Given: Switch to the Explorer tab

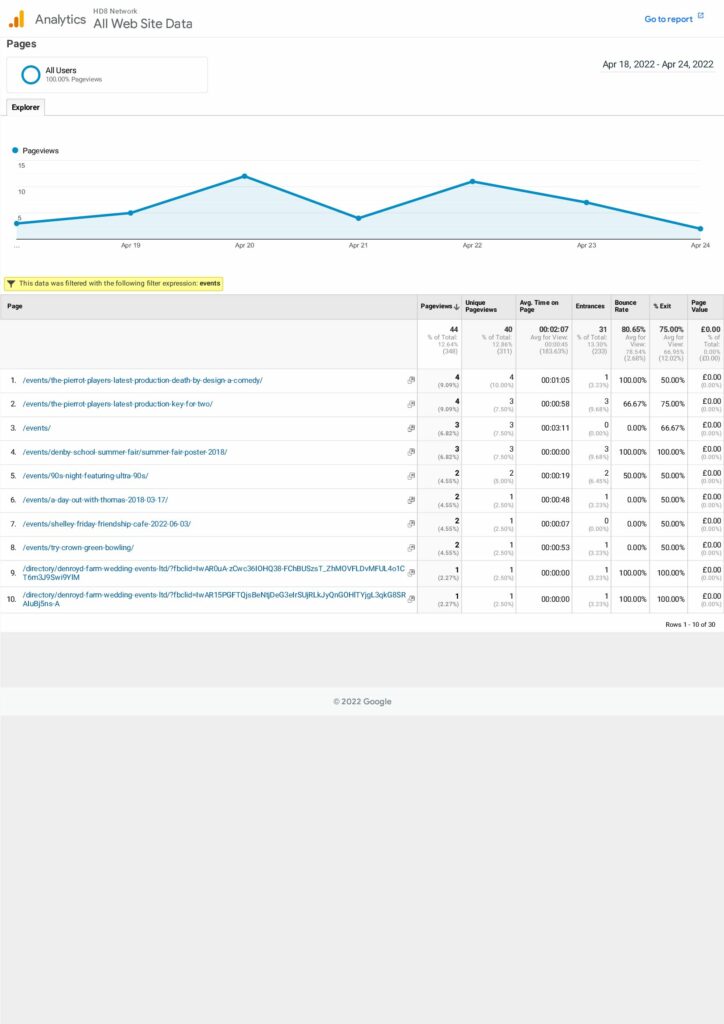Looking at the screenshot, I should pyautogui.click(x=25, y=107).
